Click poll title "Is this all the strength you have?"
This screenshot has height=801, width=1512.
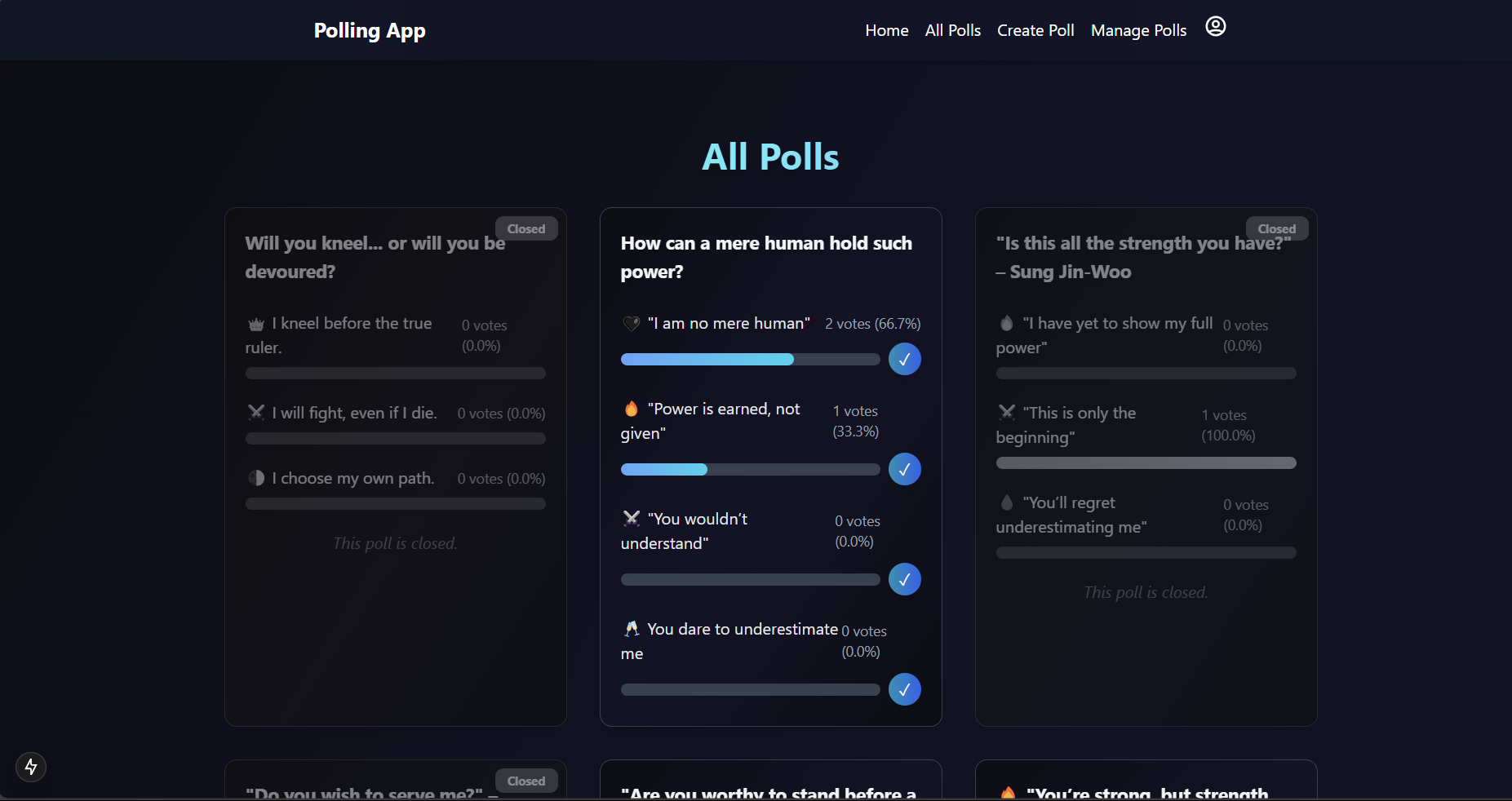click(1143, 257)
